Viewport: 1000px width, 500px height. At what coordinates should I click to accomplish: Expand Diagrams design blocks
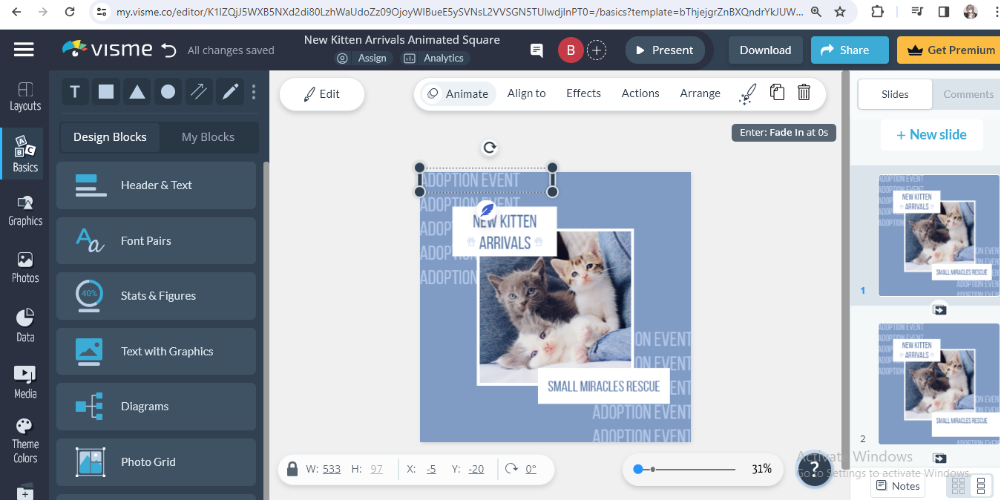pos(156,406)
